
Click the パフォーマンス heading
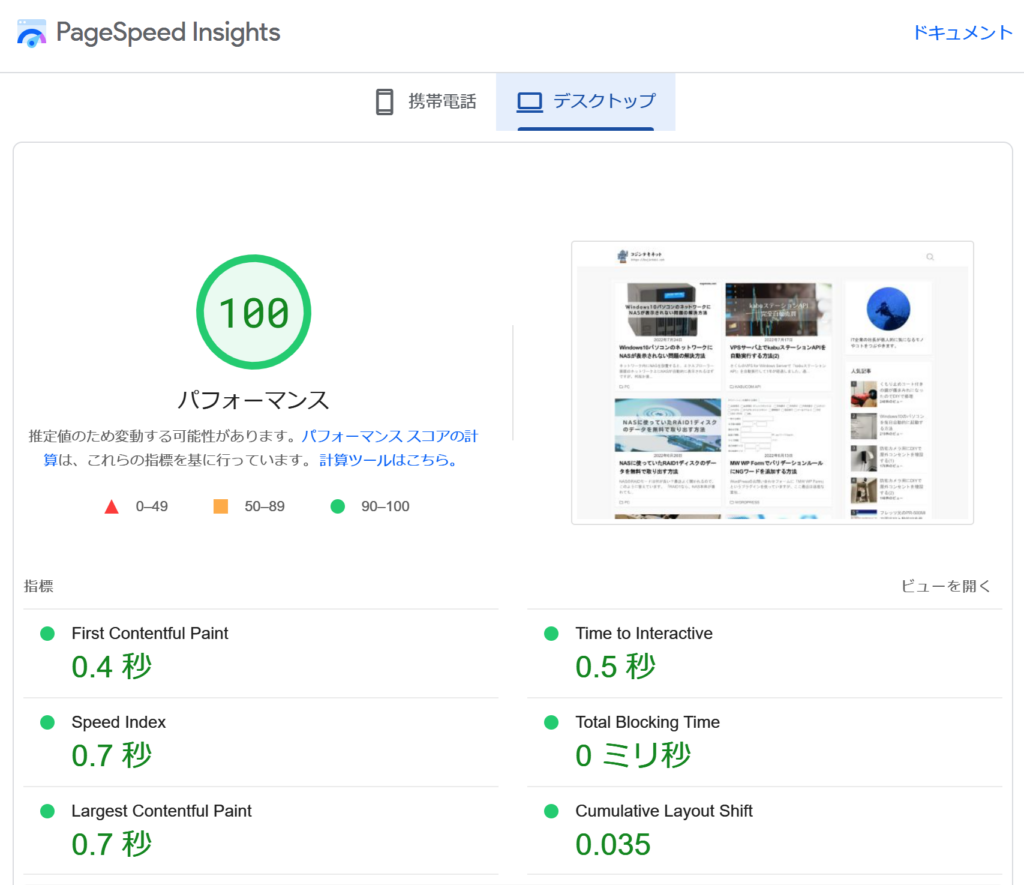pos(253,400)
